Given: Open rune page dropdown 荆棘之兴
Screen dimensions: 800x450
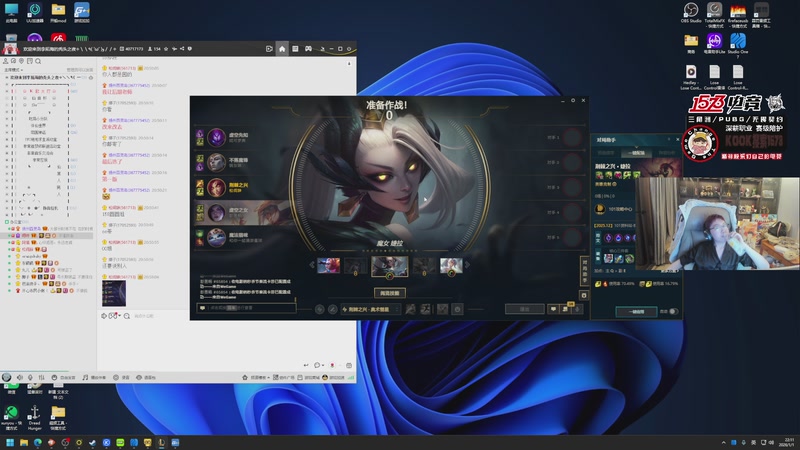Looking at the screenshot, I should tap(370, 309).
